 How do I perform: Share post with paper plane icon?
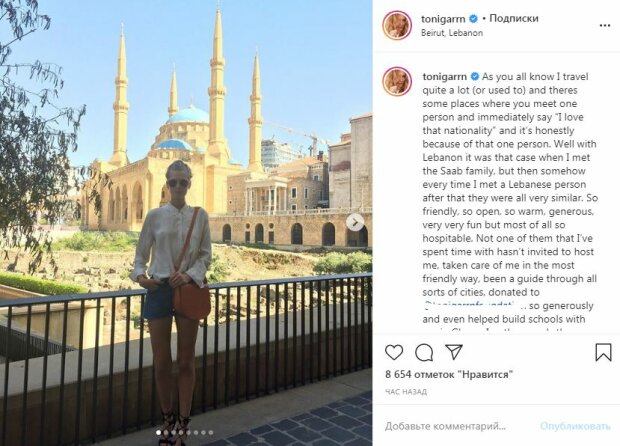tap(454, 352)
